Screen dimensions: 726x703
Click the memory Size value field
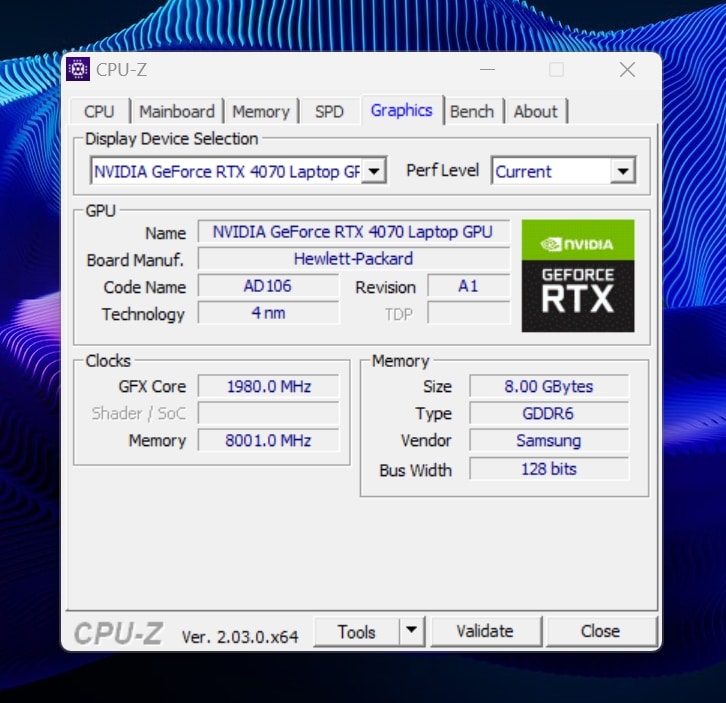pos(548,386)
